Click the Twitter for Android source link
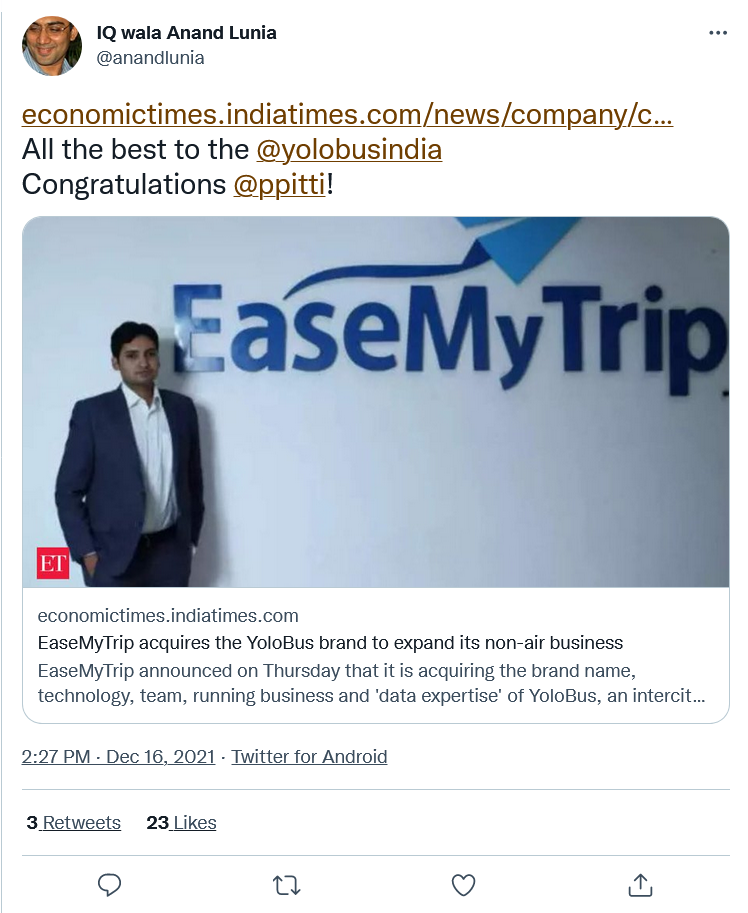Screen dimensions: 748x913 tap(309, 757)
